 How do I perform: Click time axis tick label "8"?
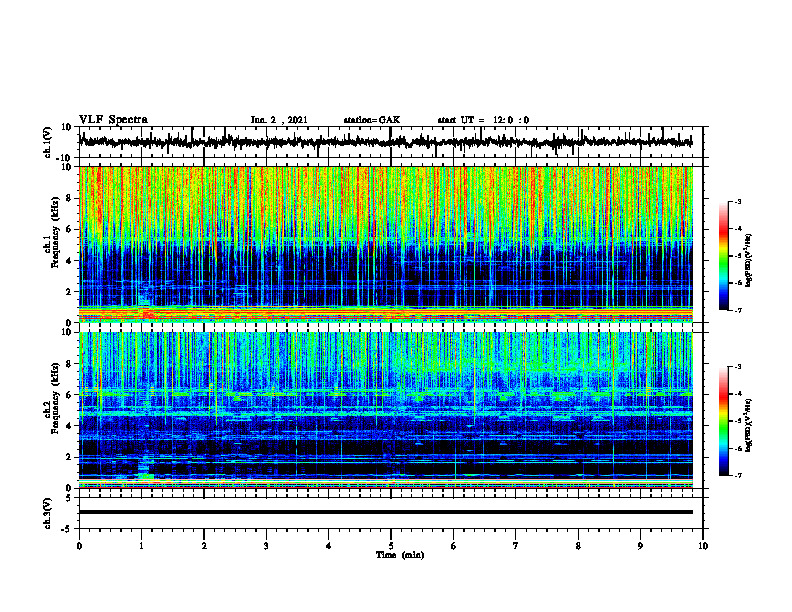pos(578,546)
